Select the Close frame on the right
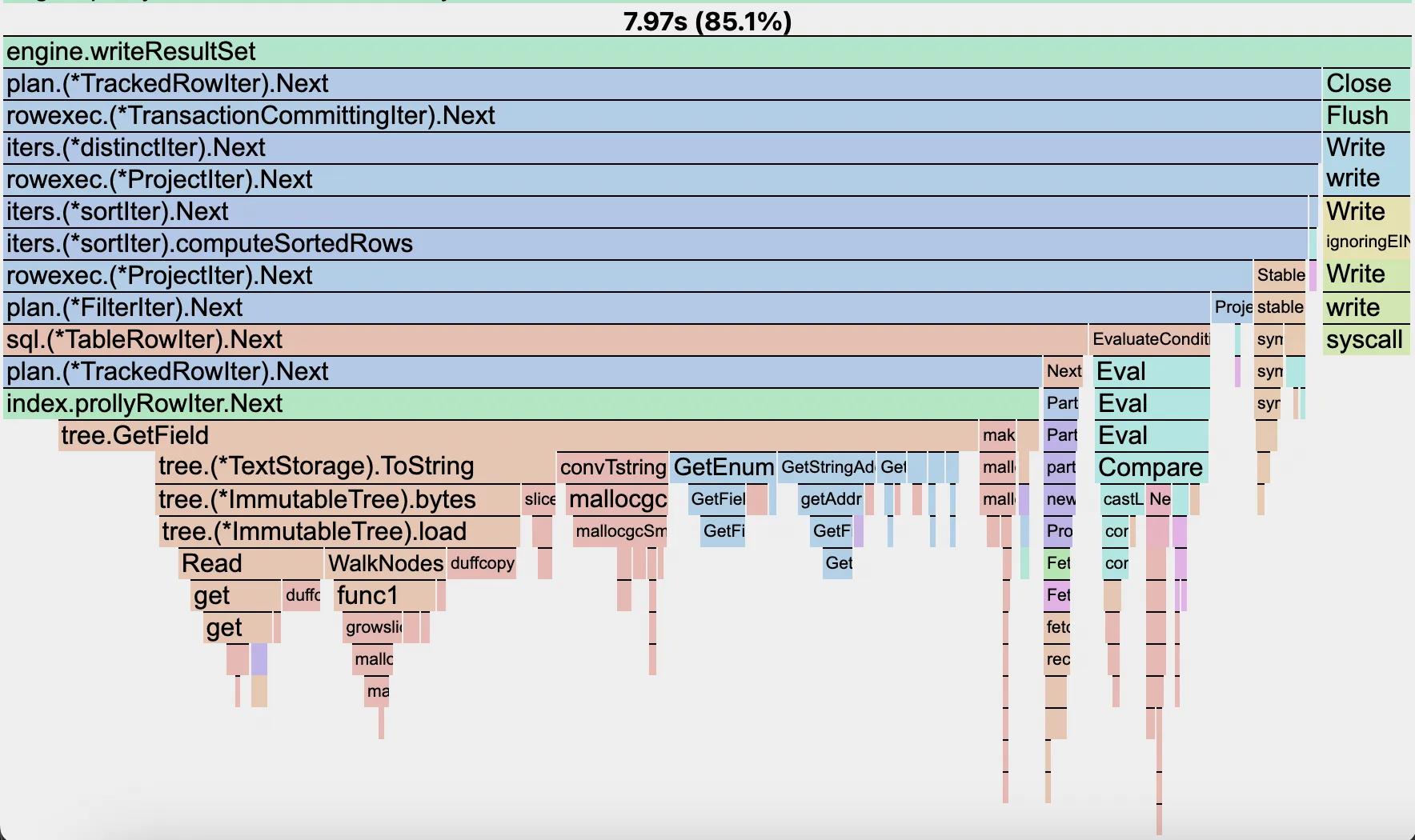Screen dimensions: 1415x840 (x=1365, y=84)
